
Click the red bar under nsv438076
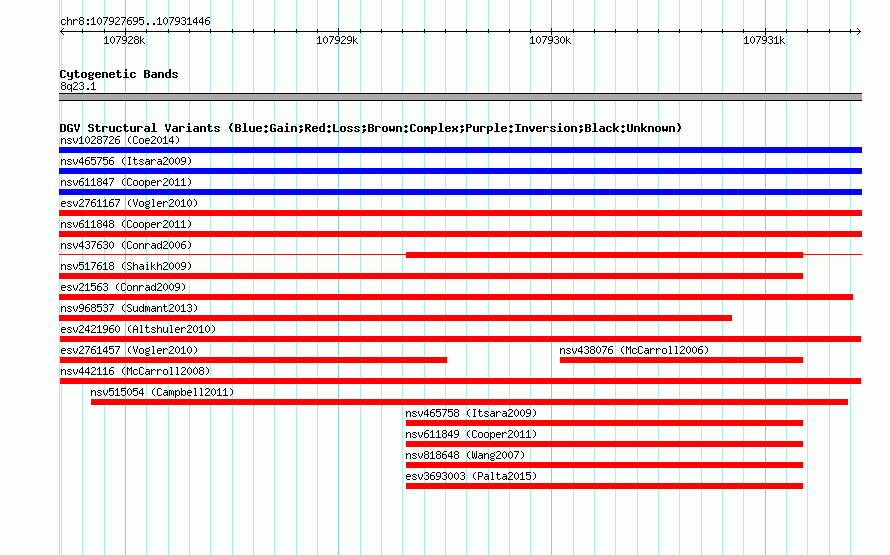pos(681,360)
